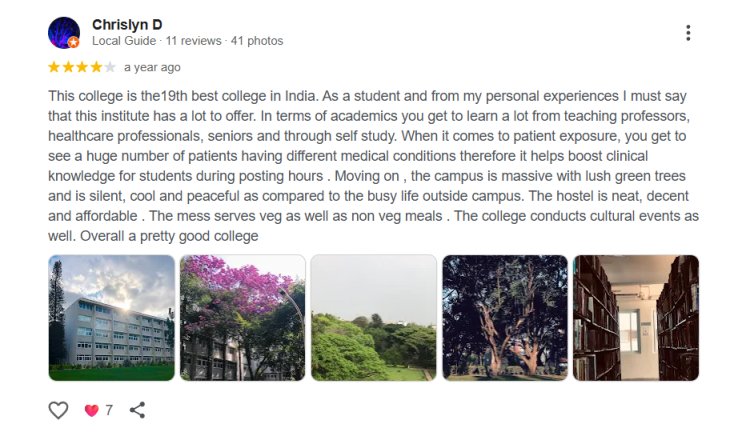Screen dimensions: 750x432
Task: Open the pink flowering tree photo
Action: coord(242,318)
